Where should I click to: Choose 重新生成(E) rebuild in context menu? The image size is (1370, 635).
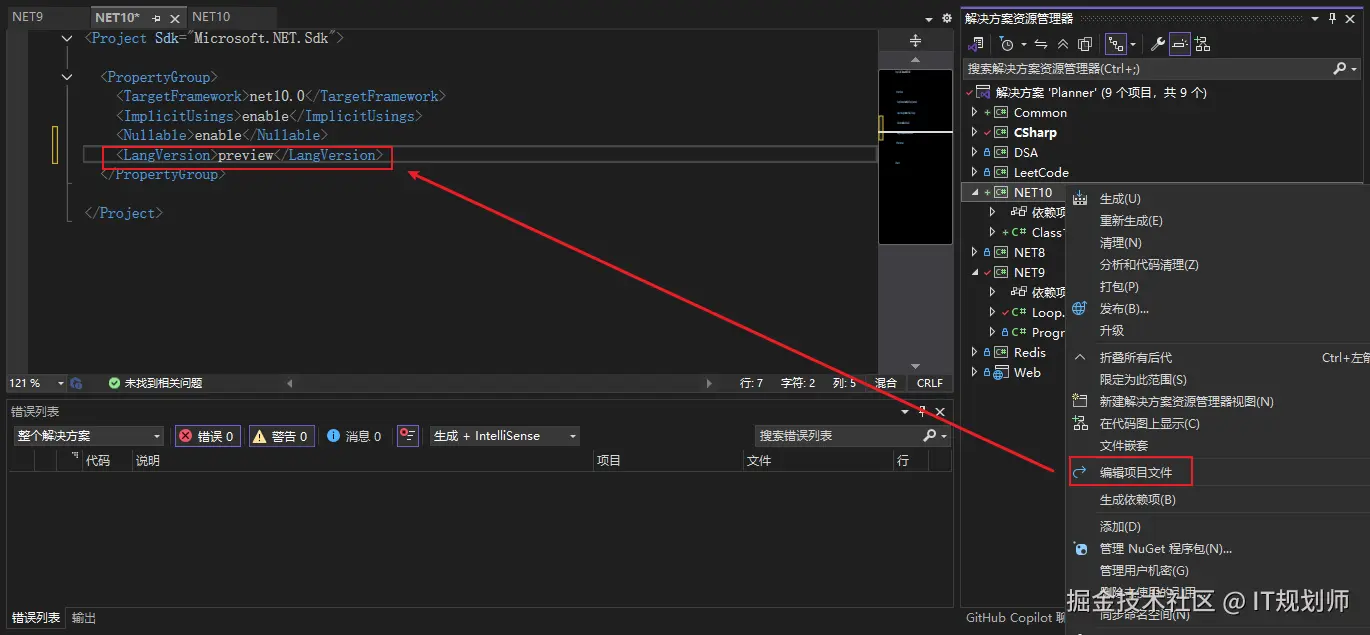(1131, 221)
